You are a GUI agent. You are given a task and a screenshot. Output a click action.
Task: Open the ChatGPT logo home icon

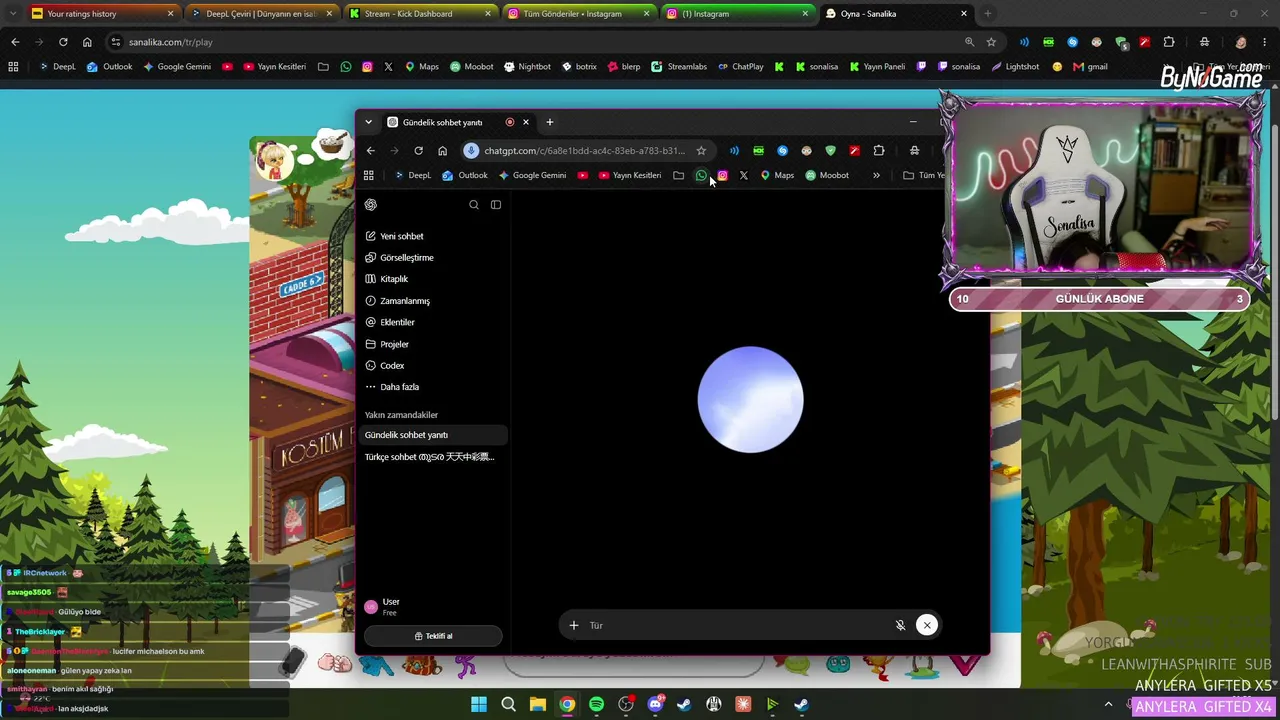371,205
